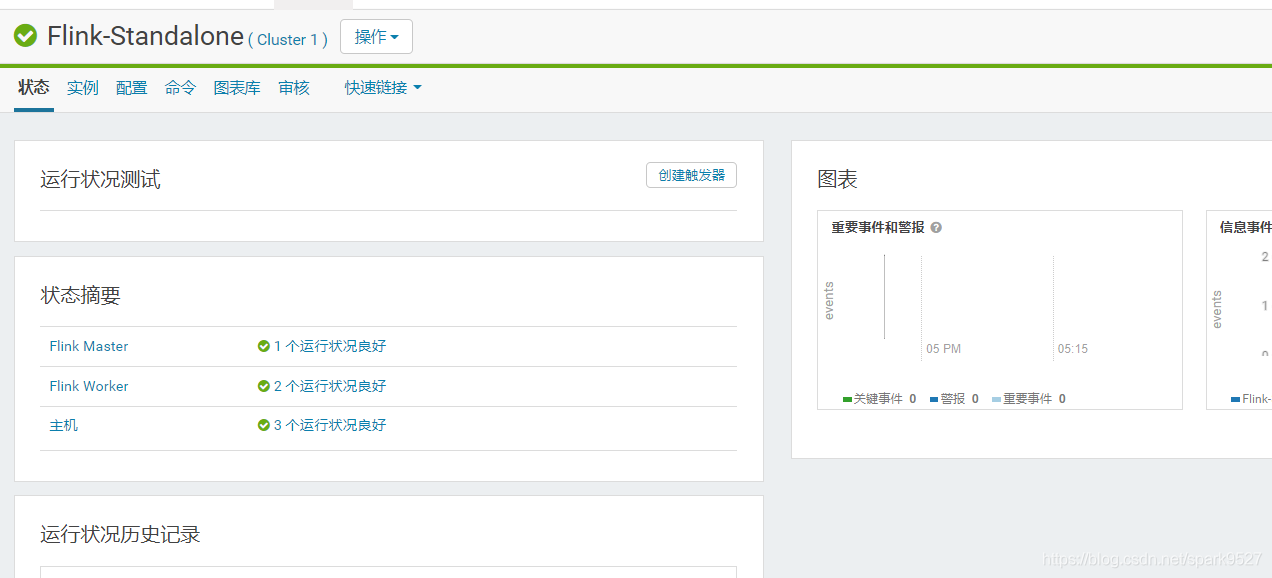Open the 命令 tab
Screen dimensions: 1272x578
tap(181, 88)
